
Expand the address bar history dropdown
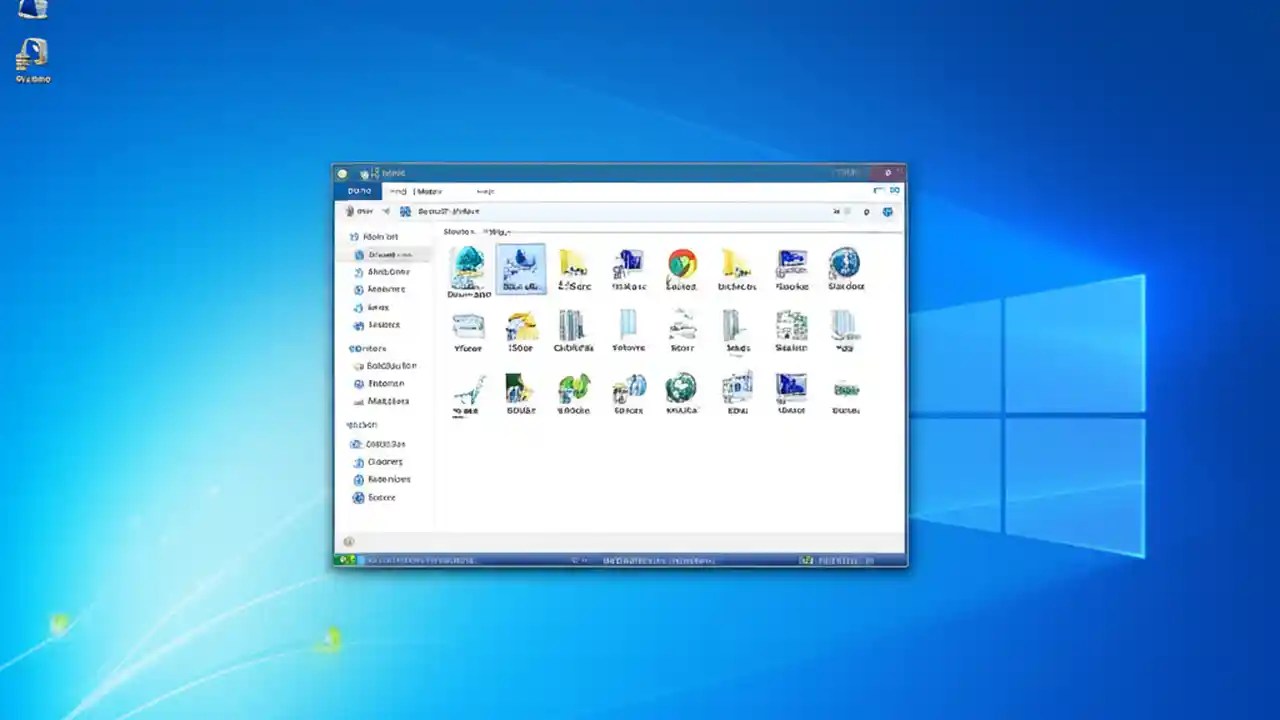[x=836, y=211]
